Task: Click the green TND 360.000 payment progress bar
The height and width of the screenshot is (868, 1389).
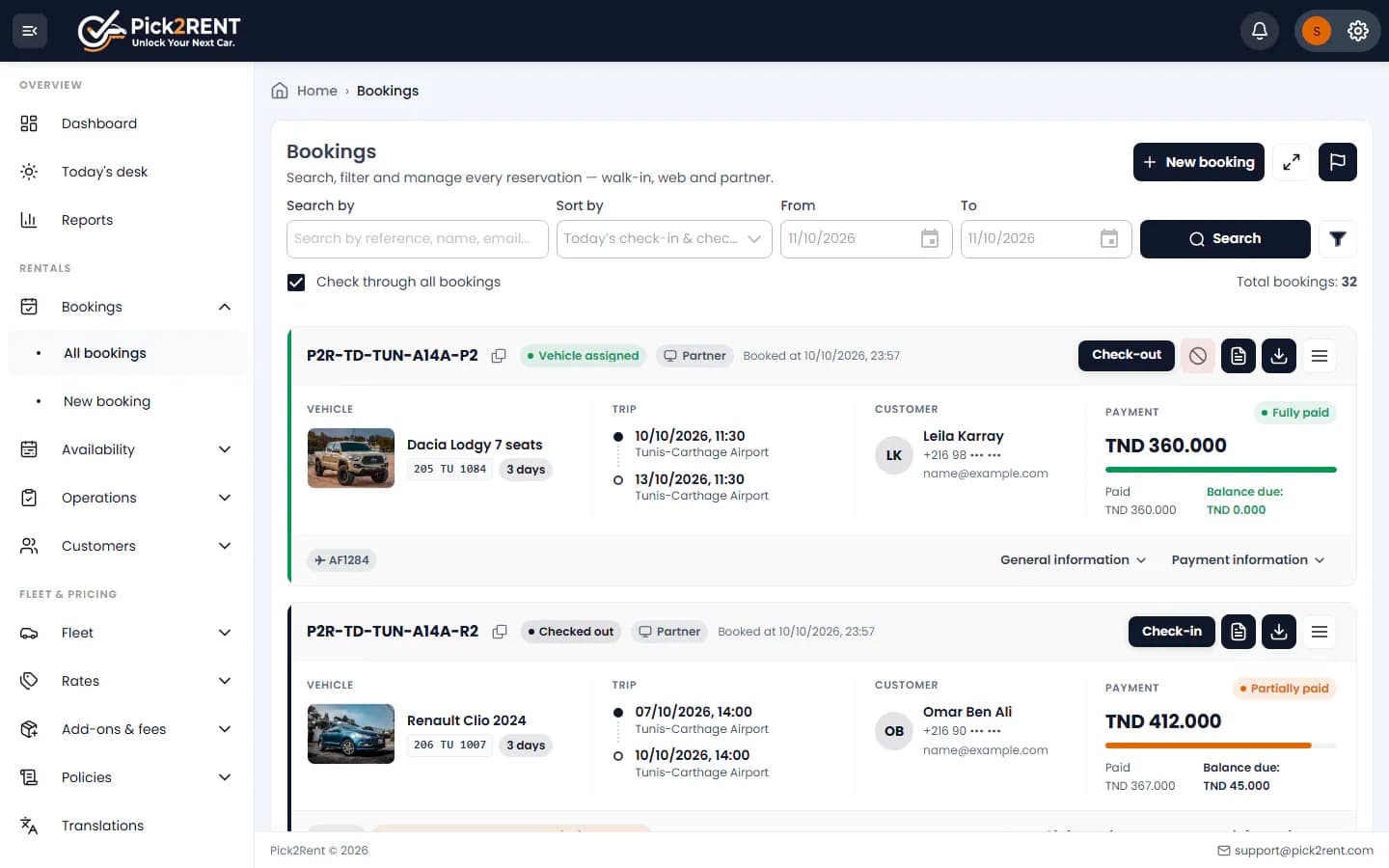Action: 1221,470
